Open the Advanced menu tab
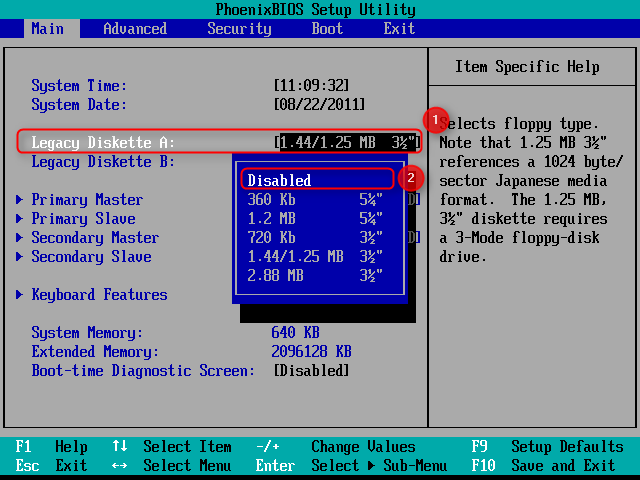Viewport: 640px width, 480px height. pyautogui.click(x=135, y=29)
